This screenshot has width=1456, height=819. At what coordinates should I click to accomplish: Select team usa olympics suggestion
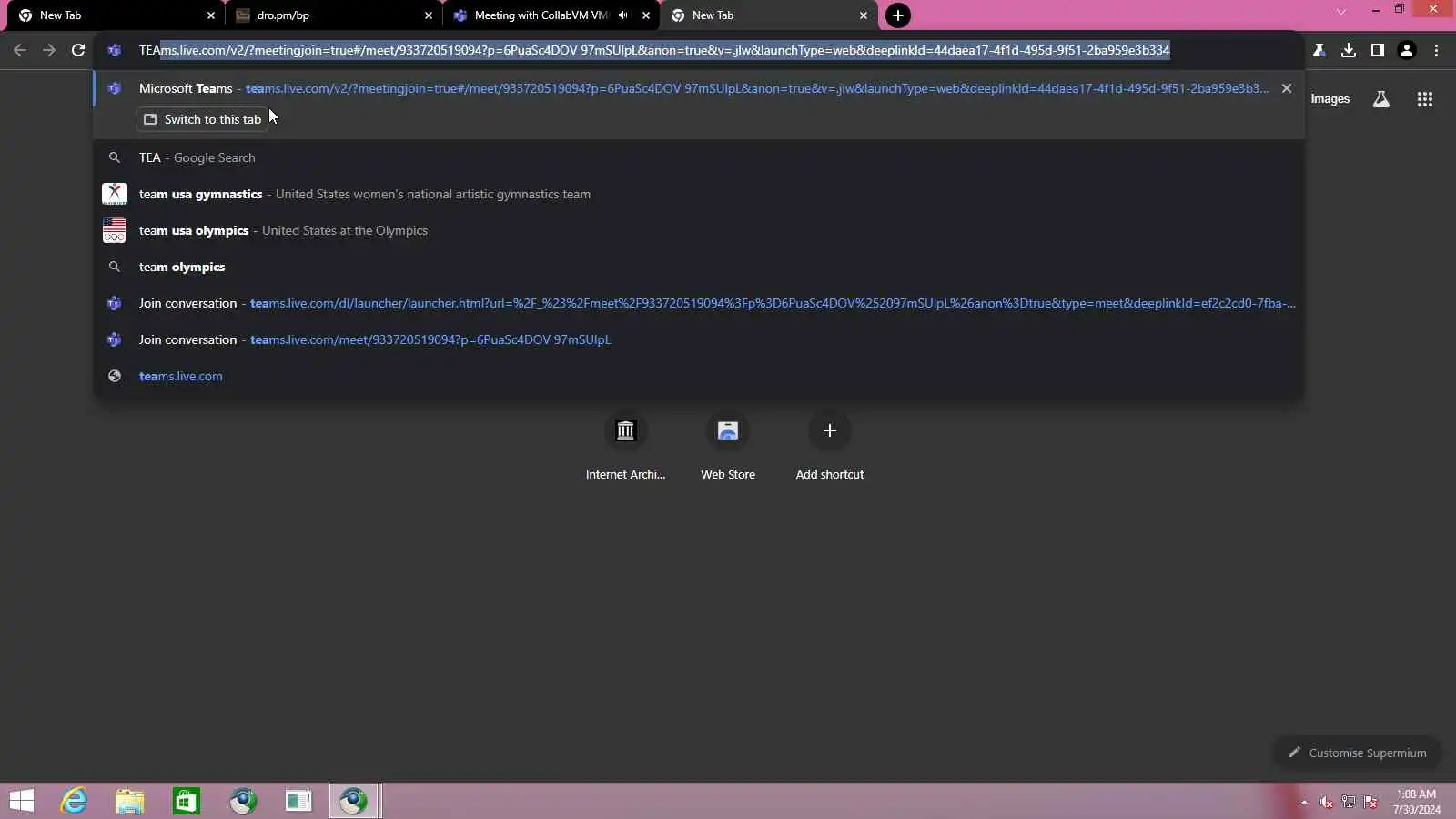699,230
